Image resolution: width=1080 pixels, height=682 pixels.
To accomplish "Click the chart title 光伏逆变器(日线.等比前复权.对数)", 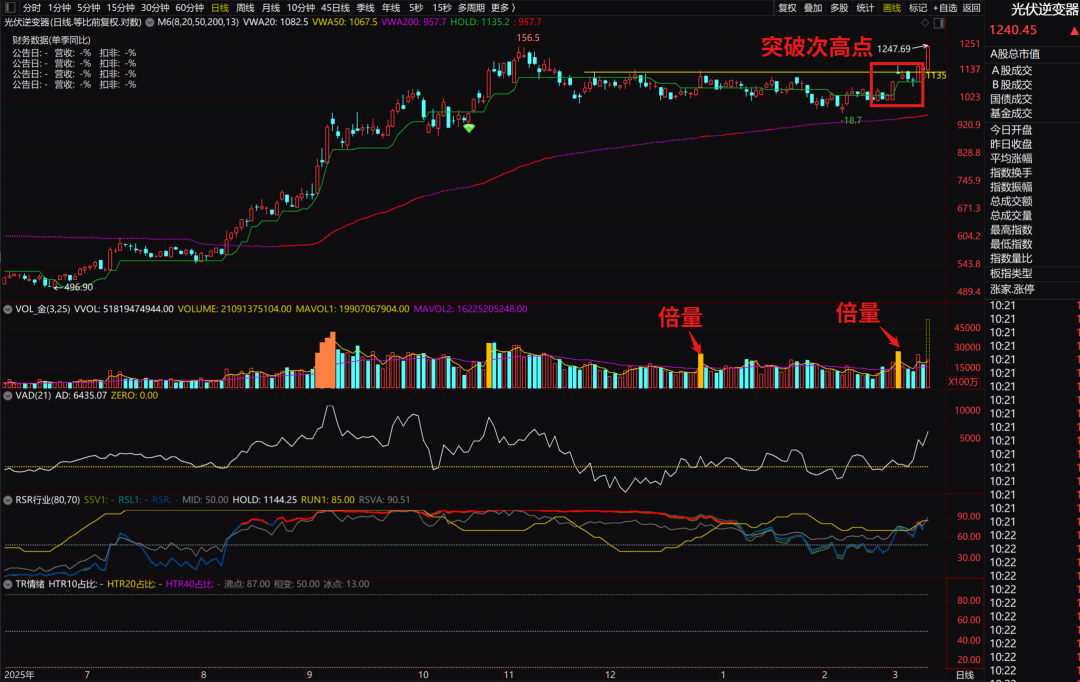I will 73,22.
